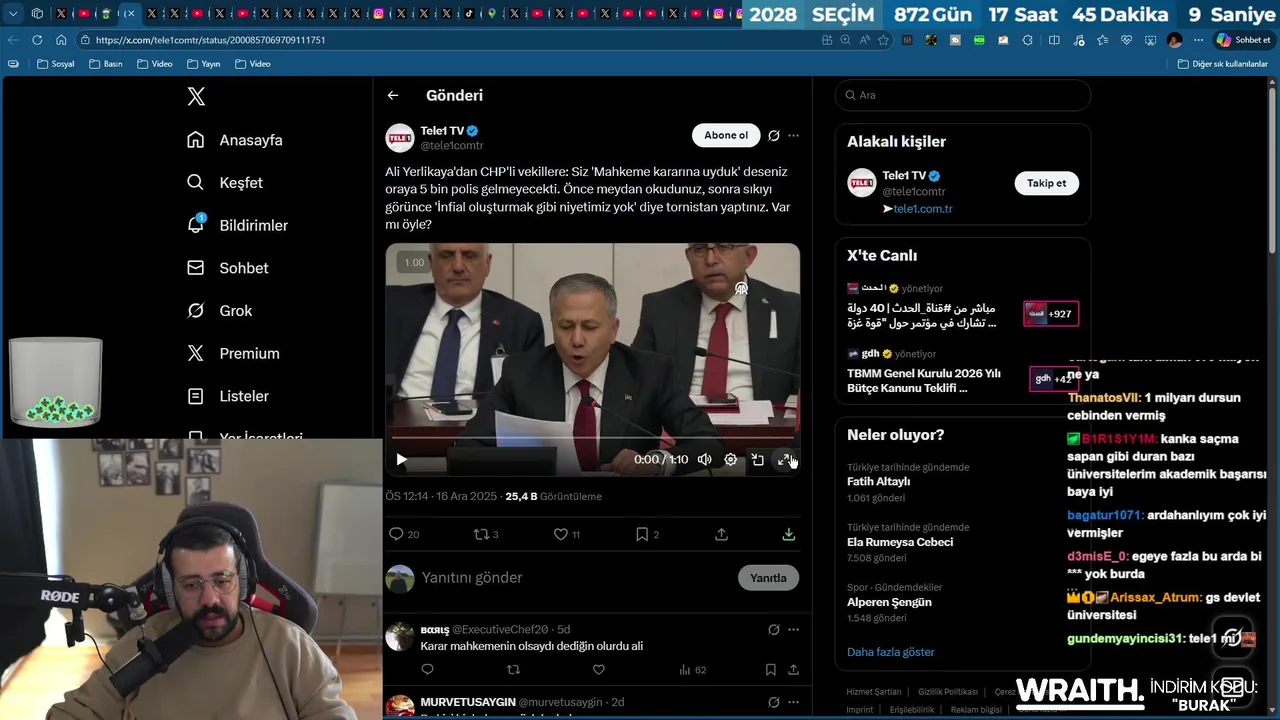
Task: Open Bildirimler notifications
Action: [x=237, y=225]
